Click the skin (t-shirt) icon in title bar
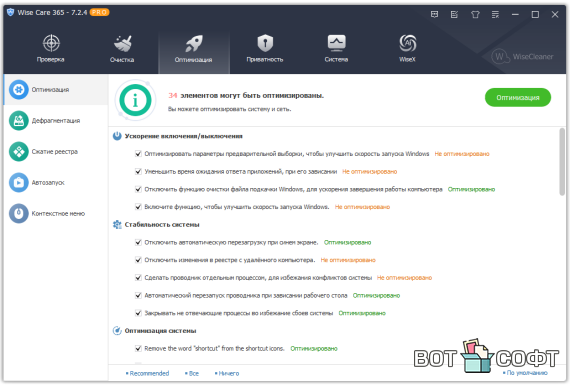Screen dimensions: 570x386 [x=475, y=15]
